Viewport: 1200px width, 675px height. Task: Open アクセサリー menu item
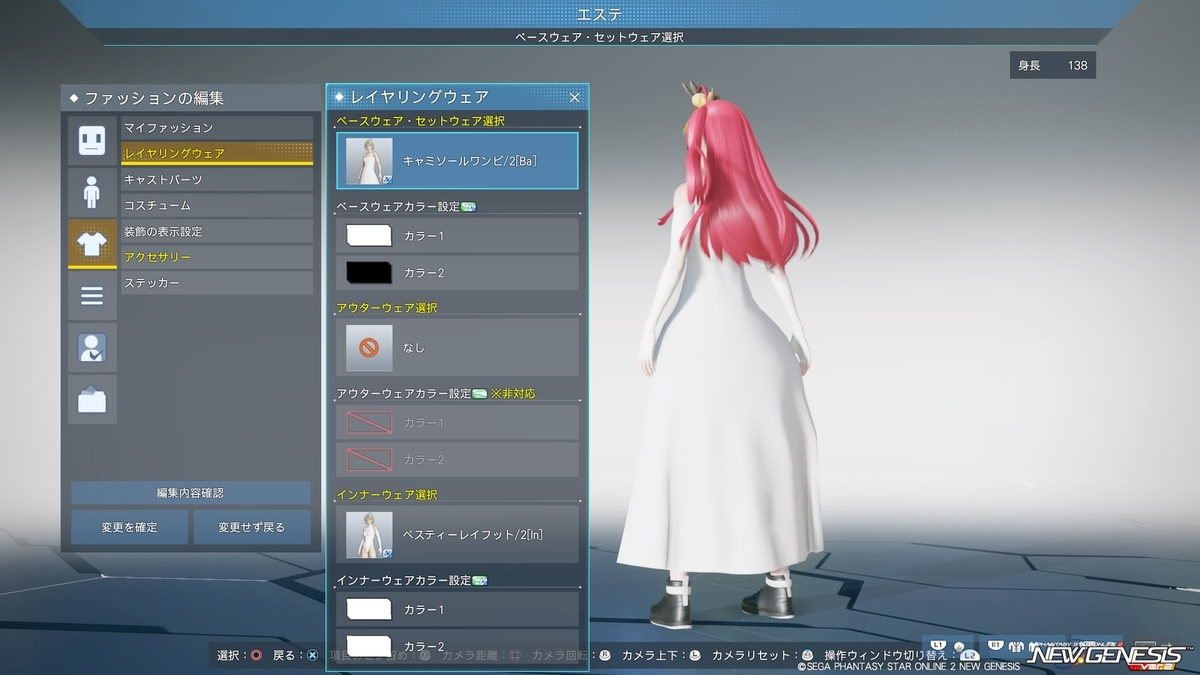click(217, 257)
